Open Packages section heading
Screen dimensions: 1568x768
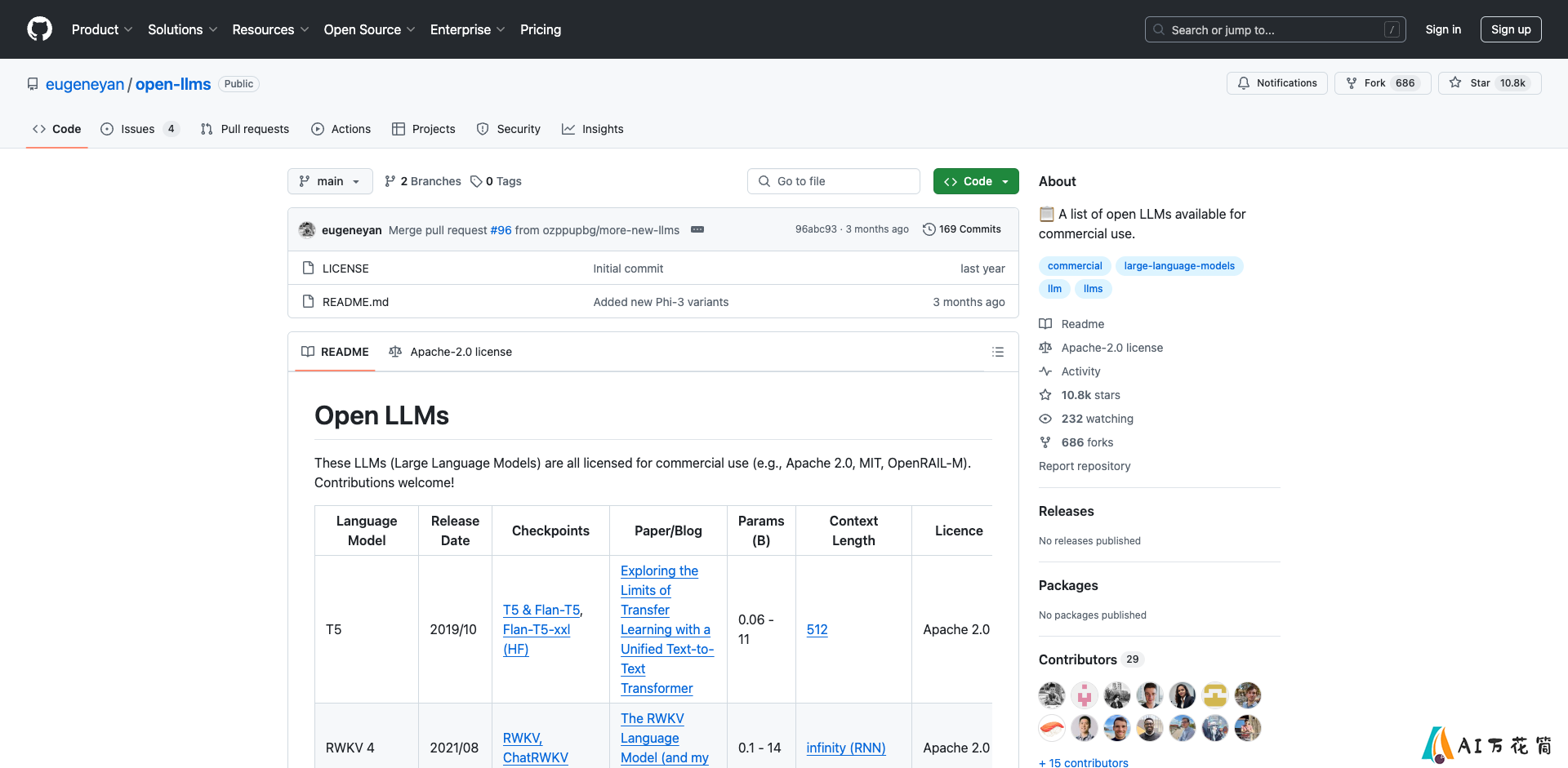(1068, 585)
